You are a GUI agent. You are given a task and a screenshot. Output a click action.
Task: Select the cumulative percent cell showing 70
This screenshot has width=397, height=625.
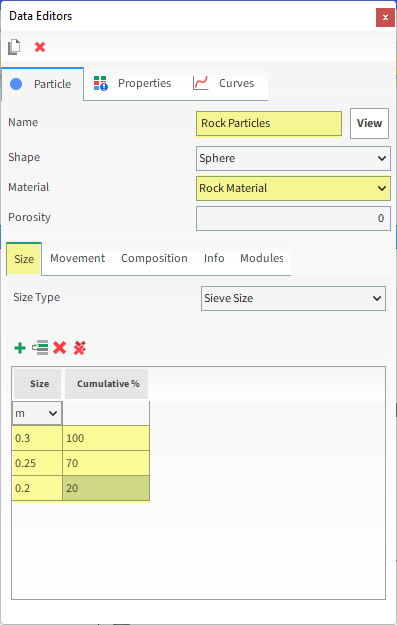pyautogui.click(x=106, y=463)
